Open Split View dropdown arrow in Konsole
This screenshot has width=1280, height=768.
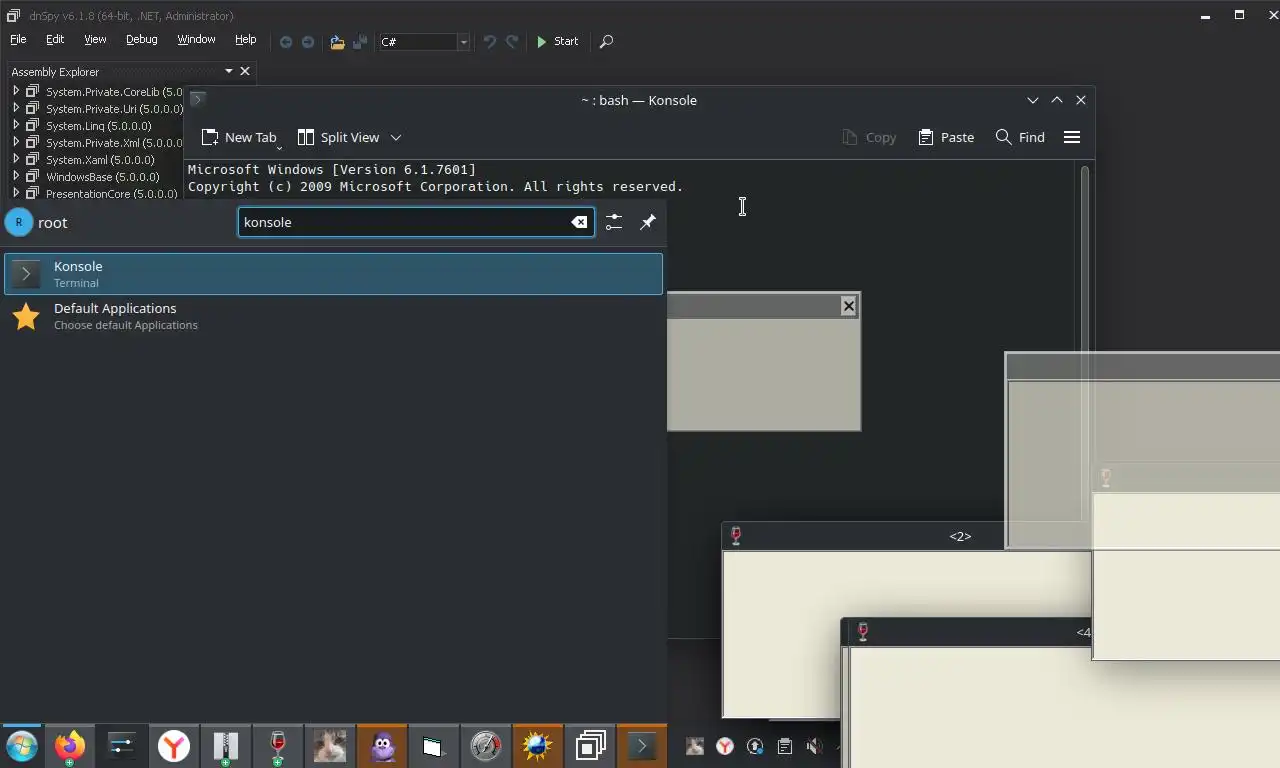tap(396, 137)
